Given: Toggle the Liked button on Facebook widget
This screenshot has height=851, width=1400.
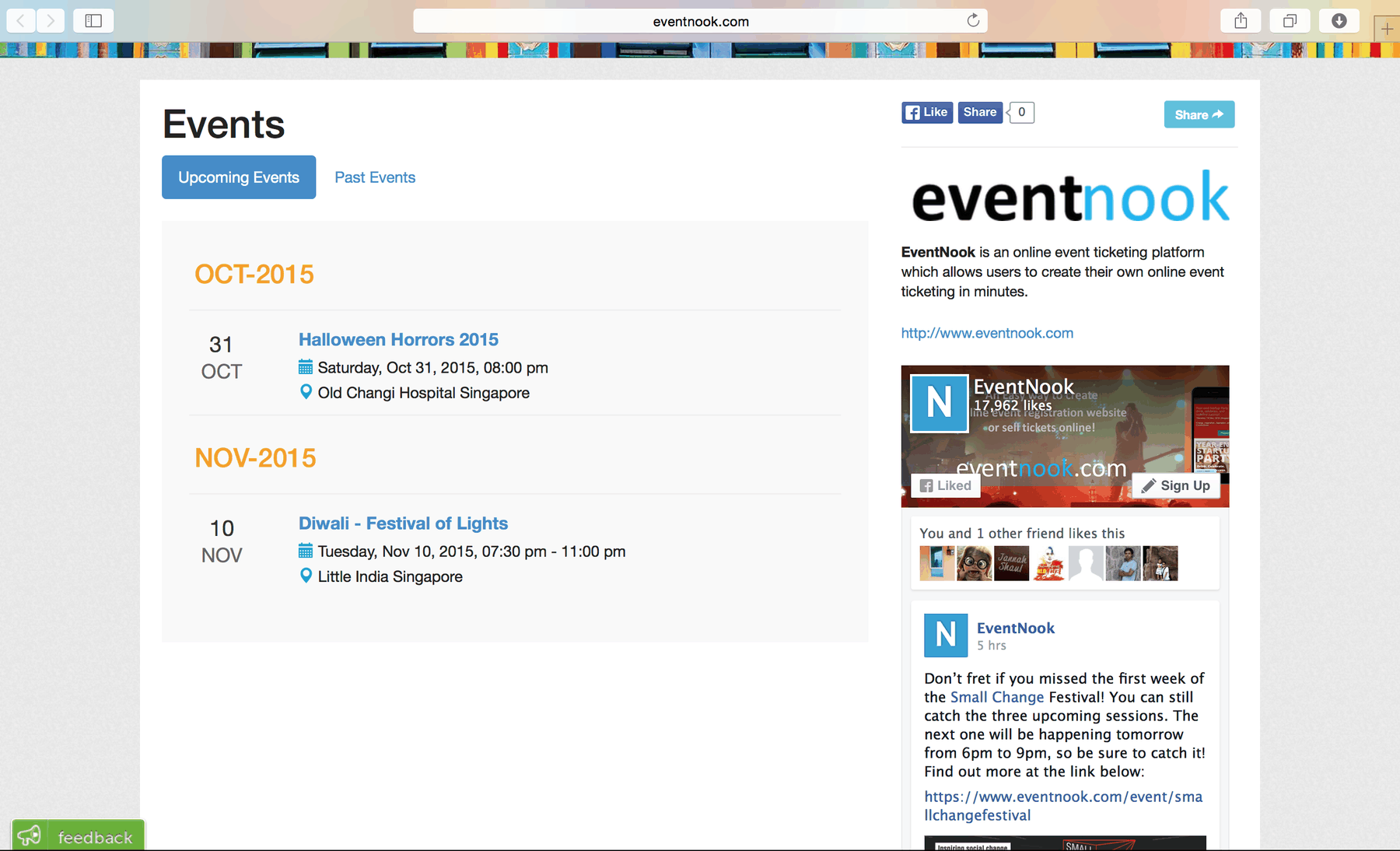Looking at the screenshot, I should (x=946, y=485).
